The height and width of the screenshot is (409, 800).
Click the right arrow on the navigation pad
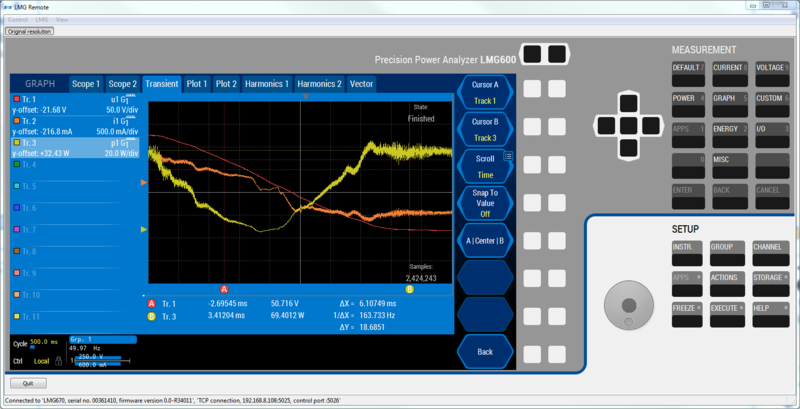[651, 125]
